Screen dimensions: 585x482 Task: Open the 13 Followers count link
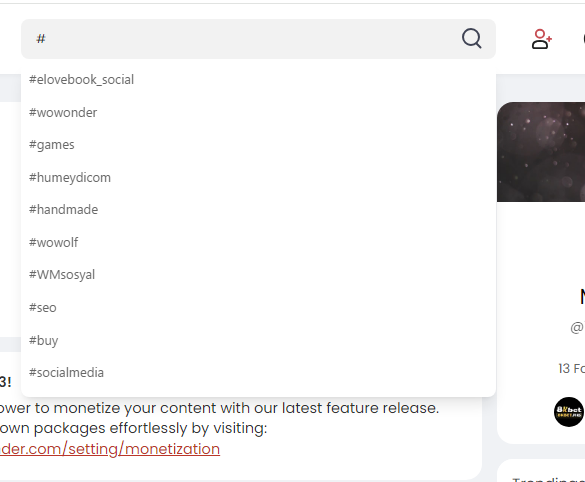tap(572, 369)
